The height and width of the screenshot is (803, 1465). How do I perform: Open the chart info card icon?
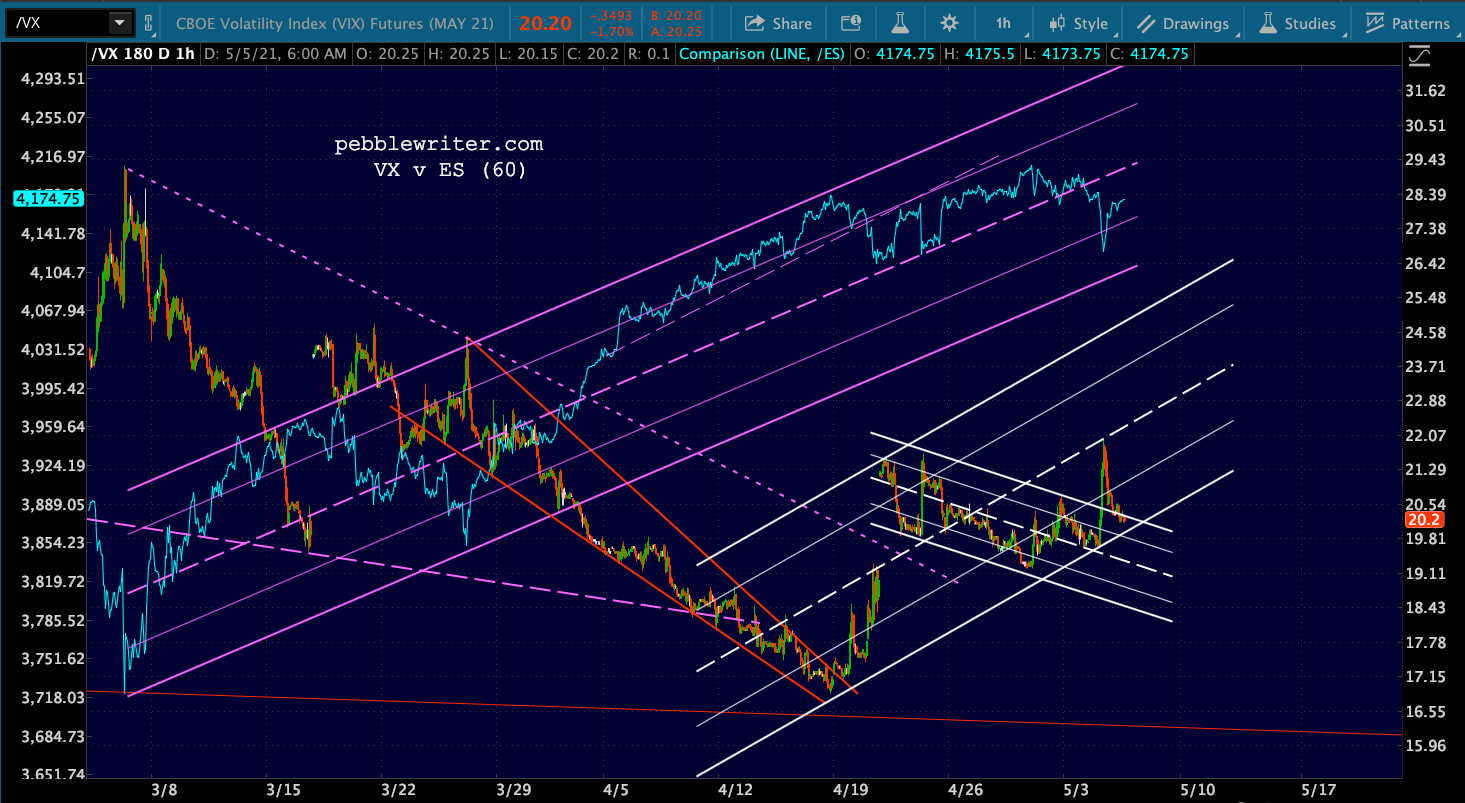[x=850, y=23]
